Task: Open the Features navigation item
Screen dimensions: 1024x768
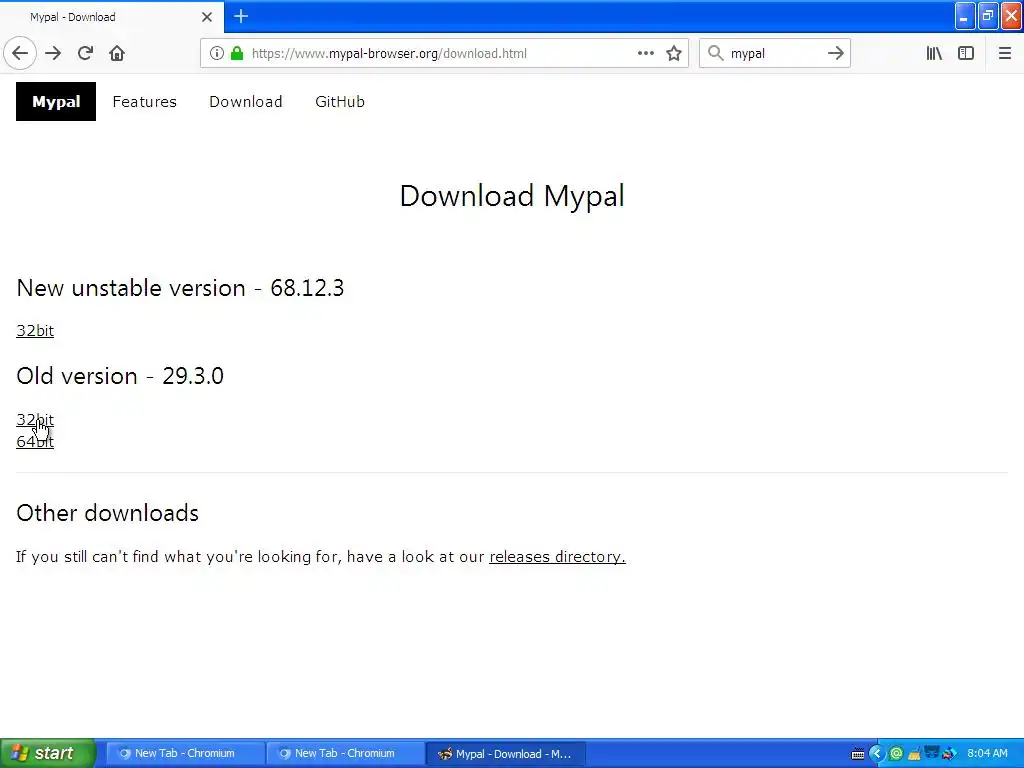Action: pyautogui.click(x=144, y=102)
